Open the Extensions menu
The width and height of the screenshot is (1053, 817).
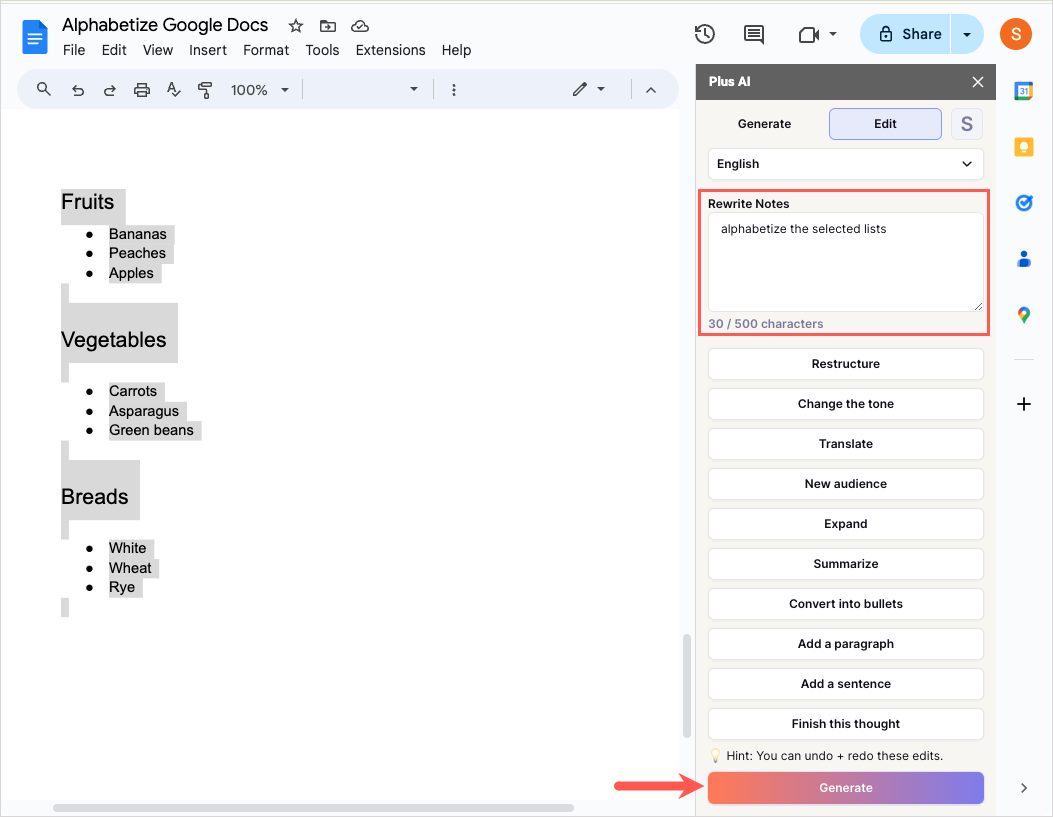pos(390,50)
